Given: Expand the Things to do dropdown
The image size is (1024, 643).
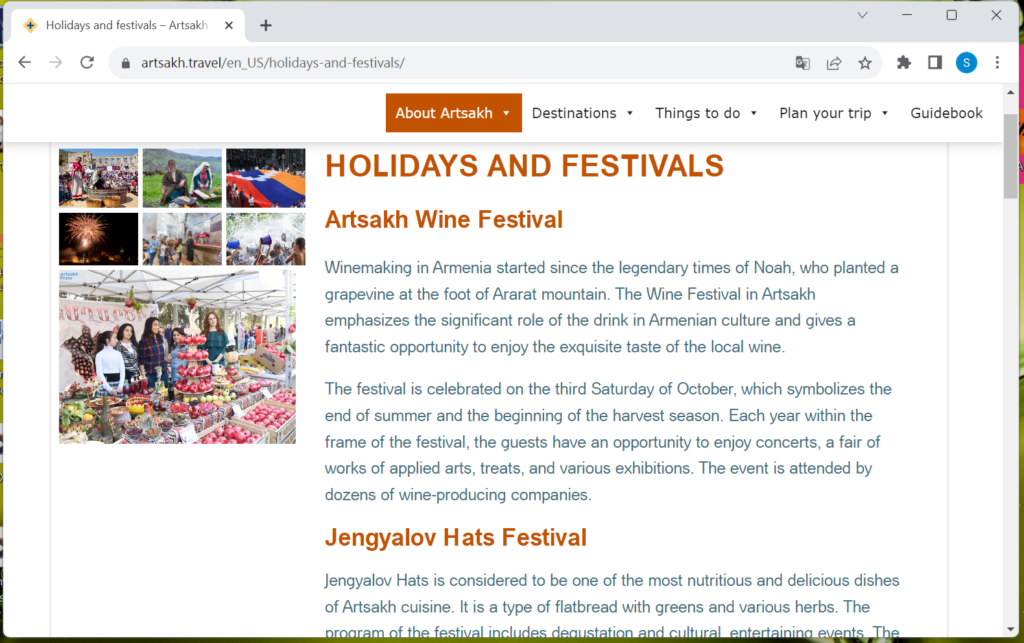Looking at the screenshot, I should click(x=706, y=113).
